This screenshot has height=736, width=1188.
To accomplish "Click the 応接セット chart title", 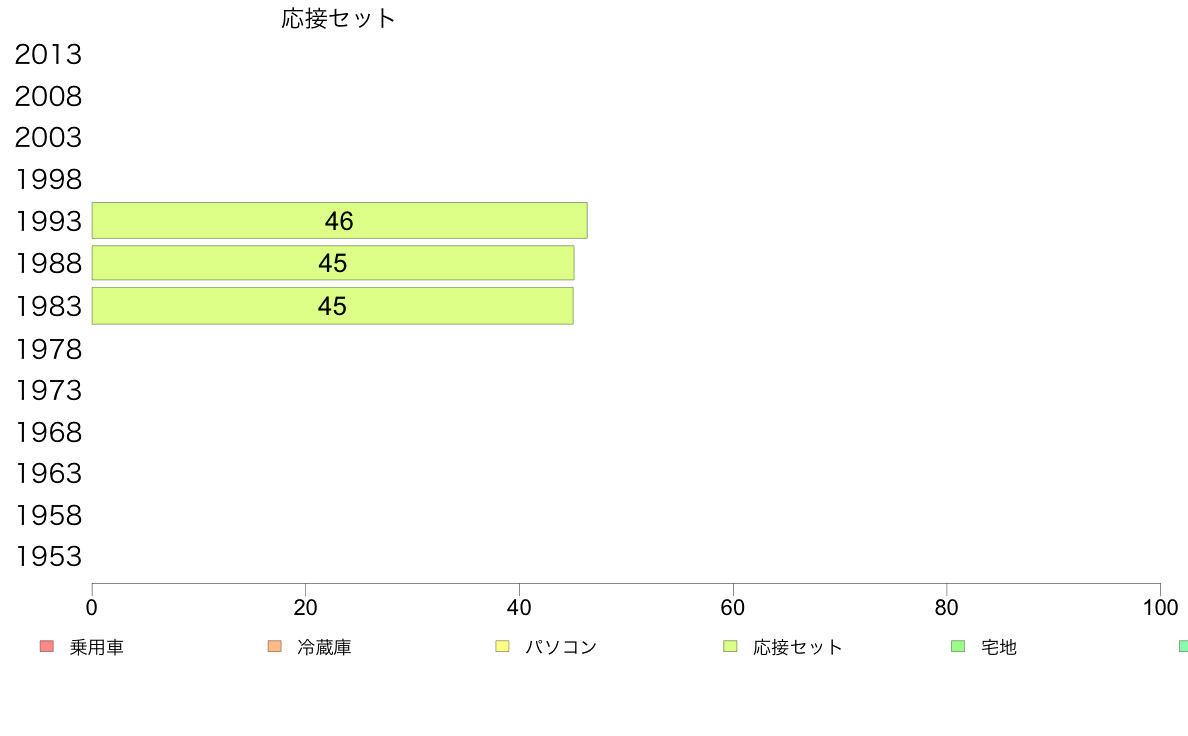I will coord(338,18).
